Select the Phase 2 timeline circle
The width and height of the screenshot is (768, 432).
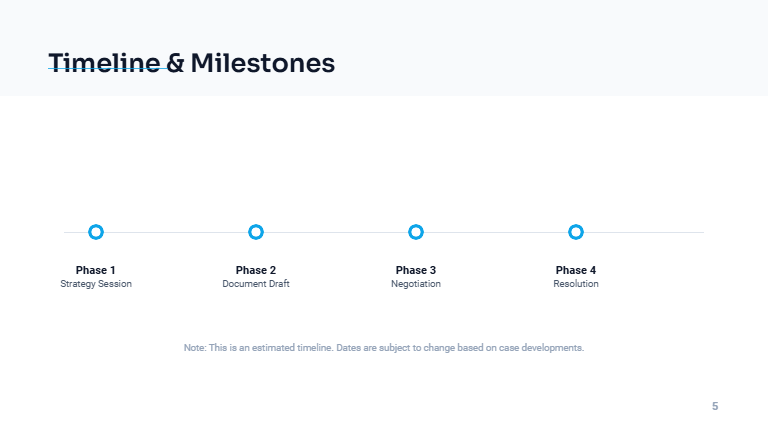tap(256, 232)
